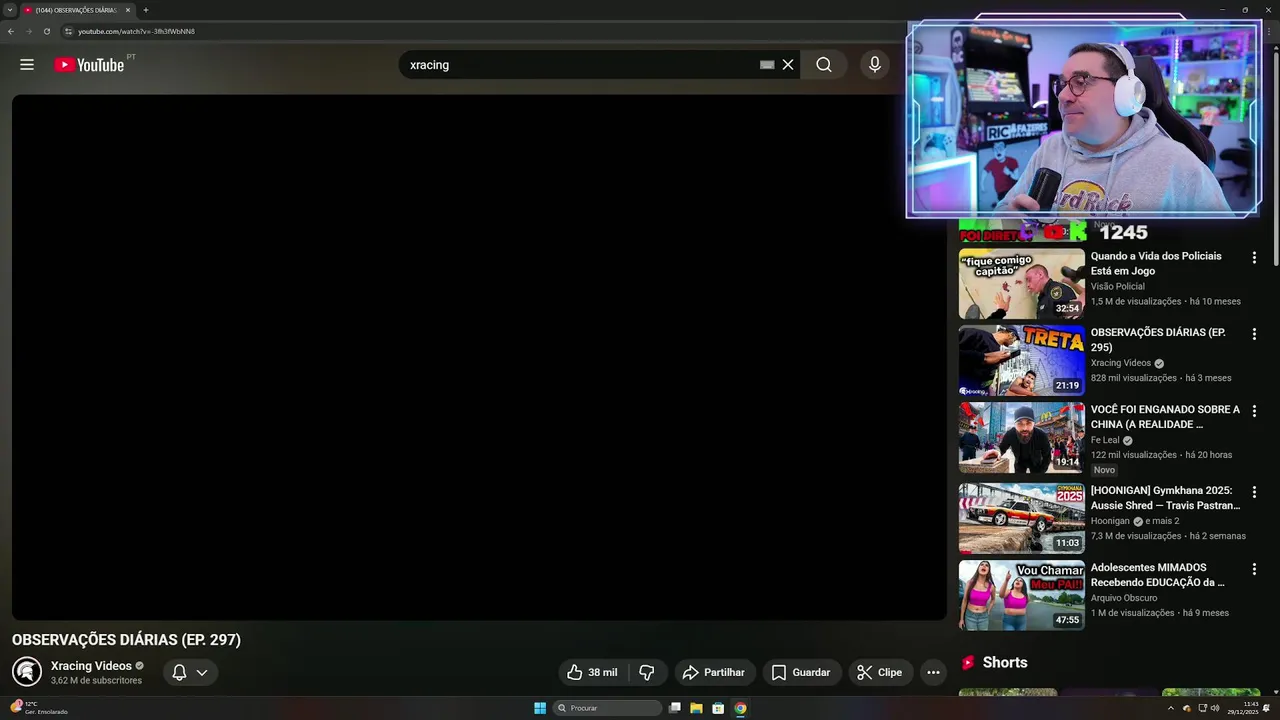1280x720 pixels.
Task: Open options menu for Adolescentes MIMADOS video
Action: [1254, 569]
